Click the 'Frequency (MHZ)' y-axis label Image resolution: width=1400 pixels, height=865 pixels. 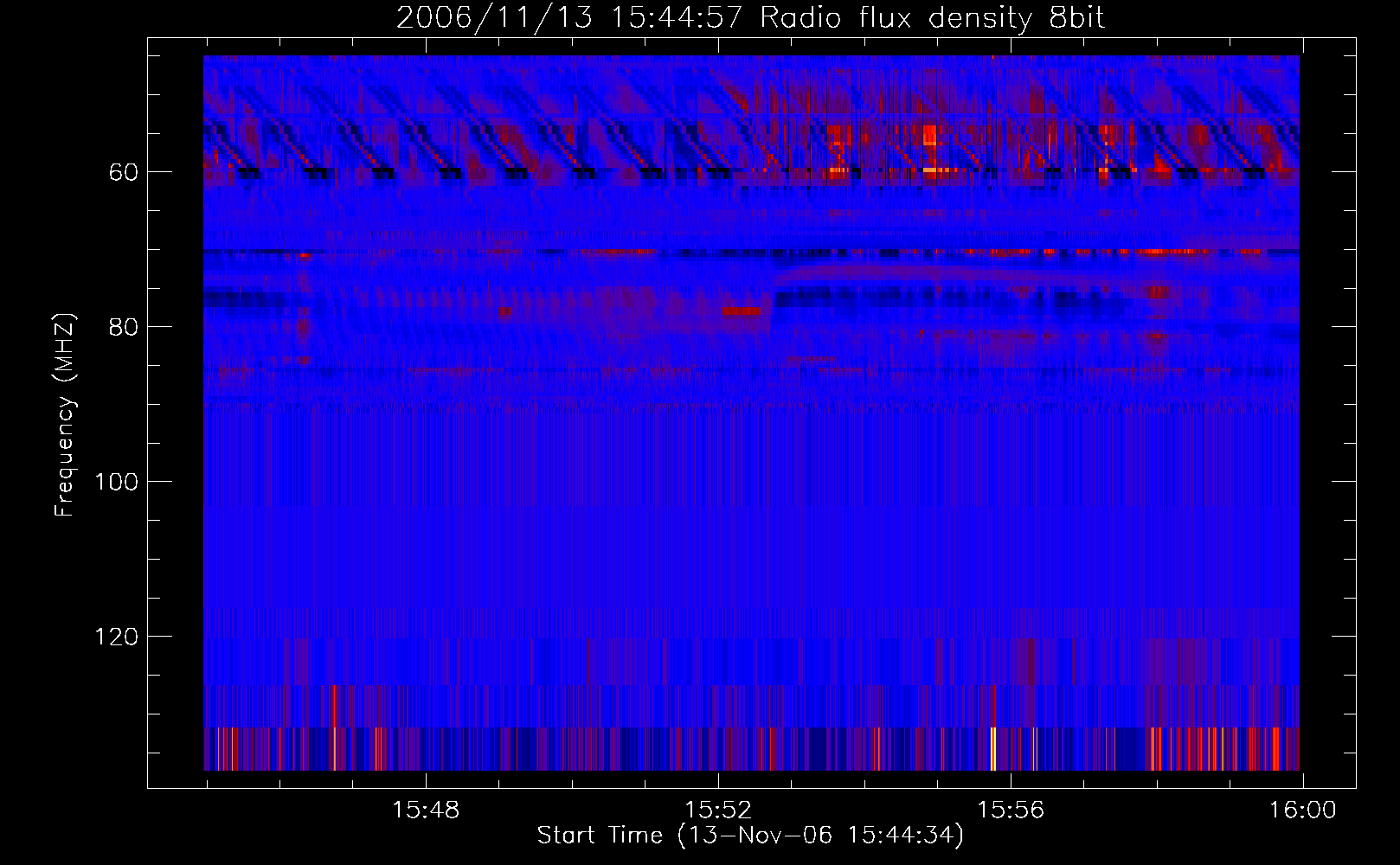click(65, 415)
